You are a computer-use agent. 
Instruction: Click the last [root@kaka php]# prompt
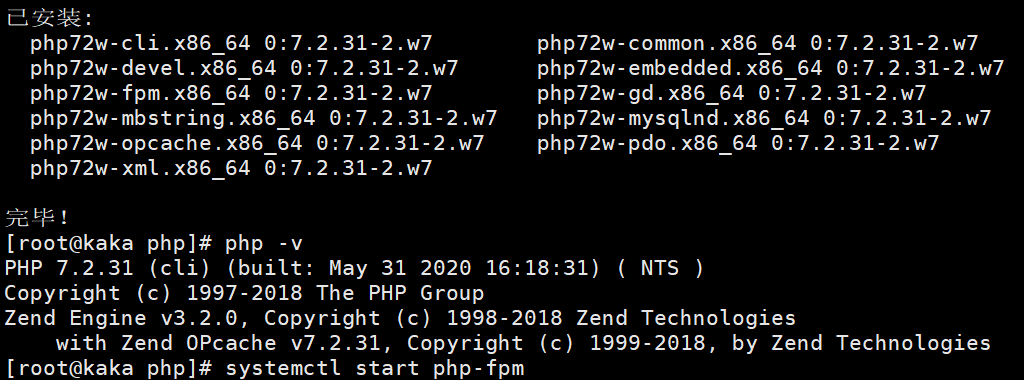click(108, 368)
